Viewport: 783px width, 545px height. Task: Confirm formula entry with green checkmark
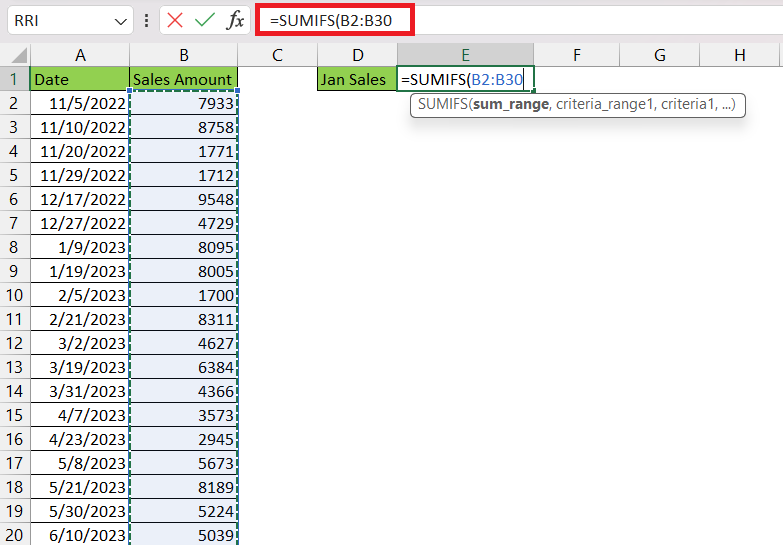205,20
